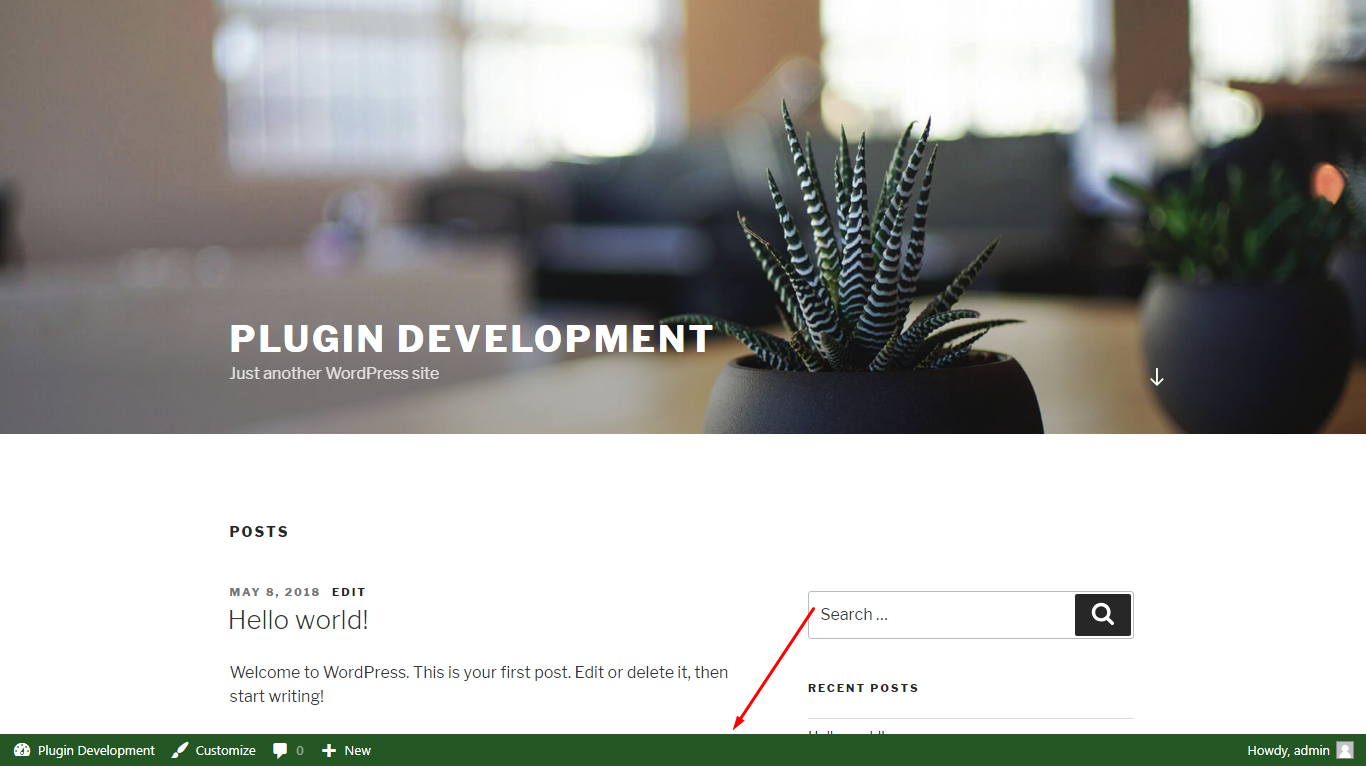Click the search magnifier button

[1103, 615]
